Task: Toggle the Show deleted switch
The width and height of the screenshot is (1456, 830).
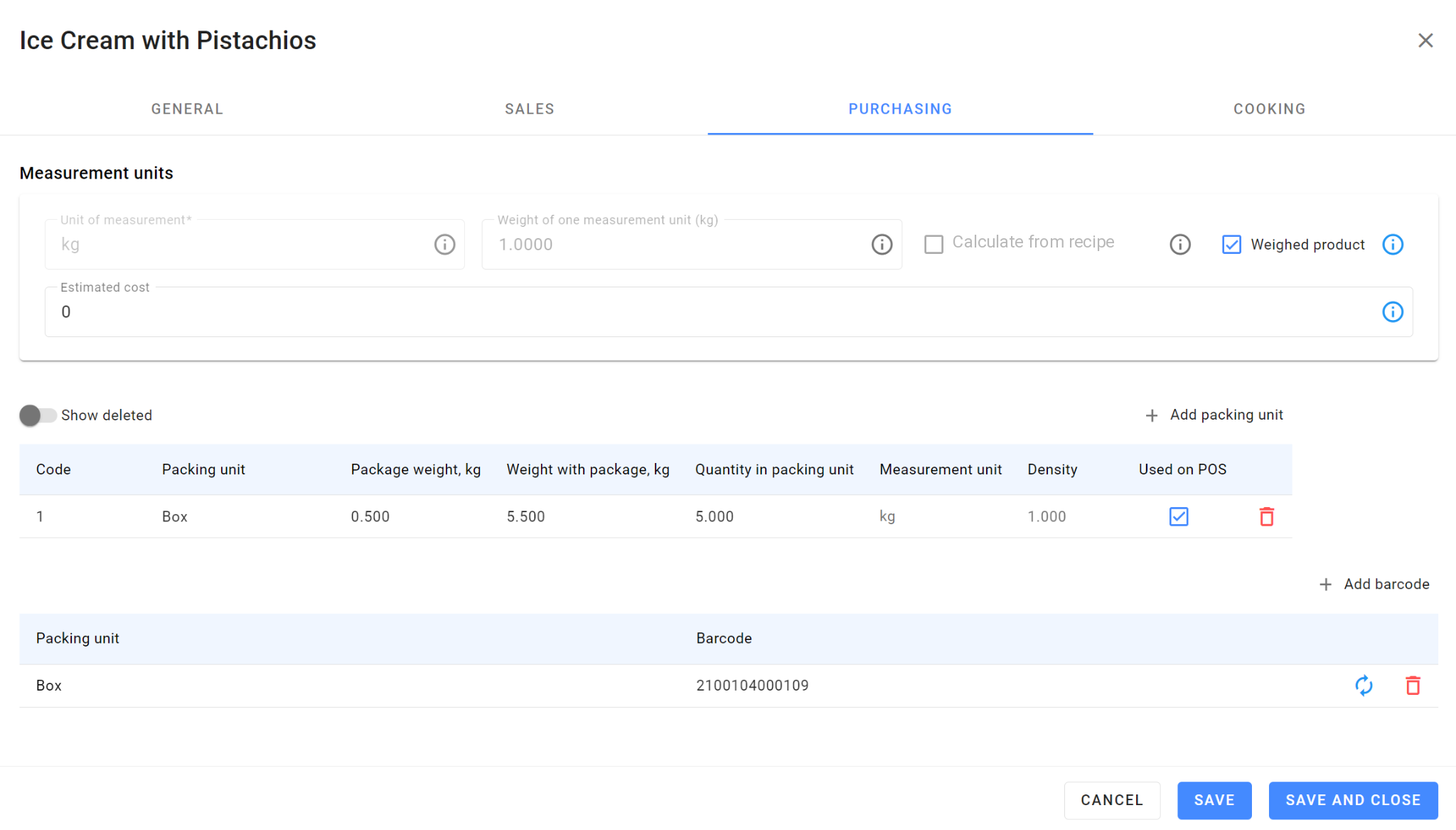Action: (x=37, y=415)
